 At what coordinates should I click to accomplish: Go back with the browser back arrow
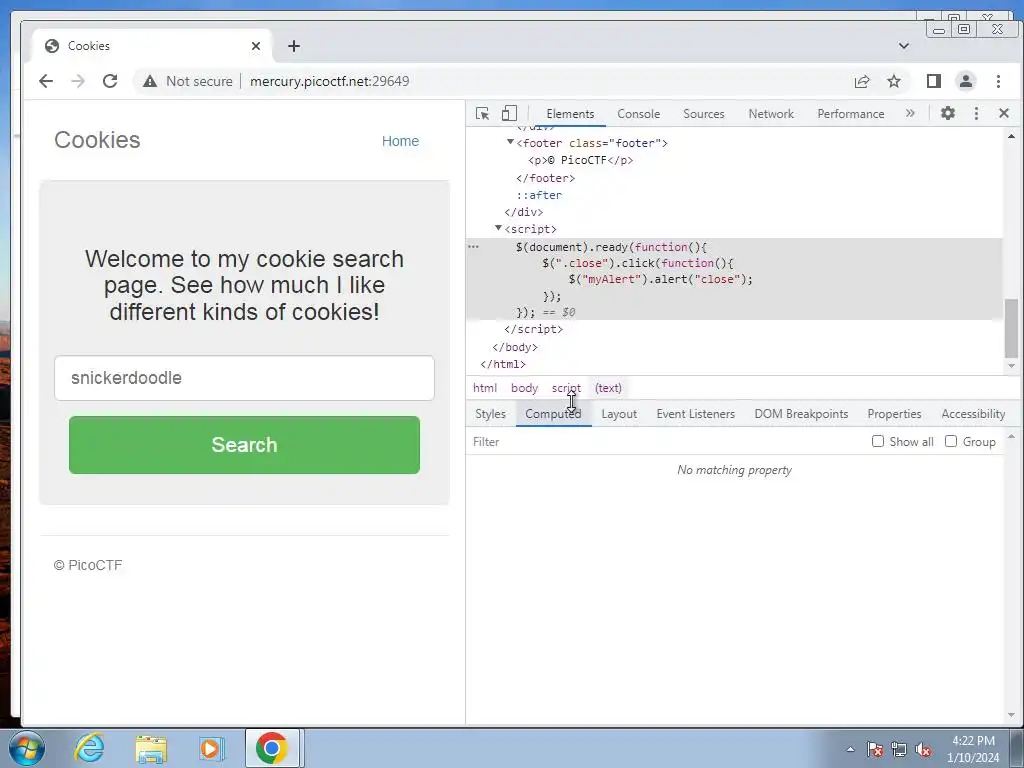tap(46, 81)
